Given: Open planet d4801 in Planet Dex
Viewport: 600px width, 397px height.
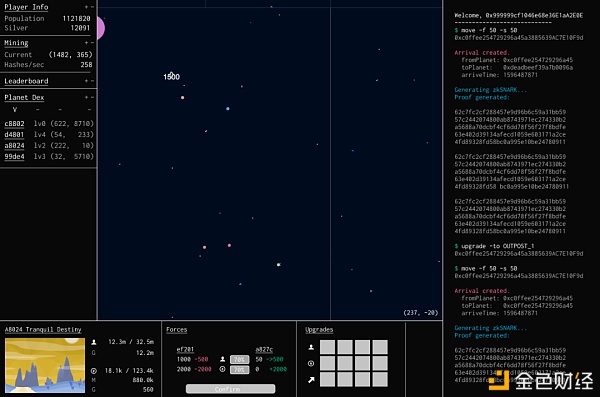Looking at the screenshot, I should [x=14, y=135].
